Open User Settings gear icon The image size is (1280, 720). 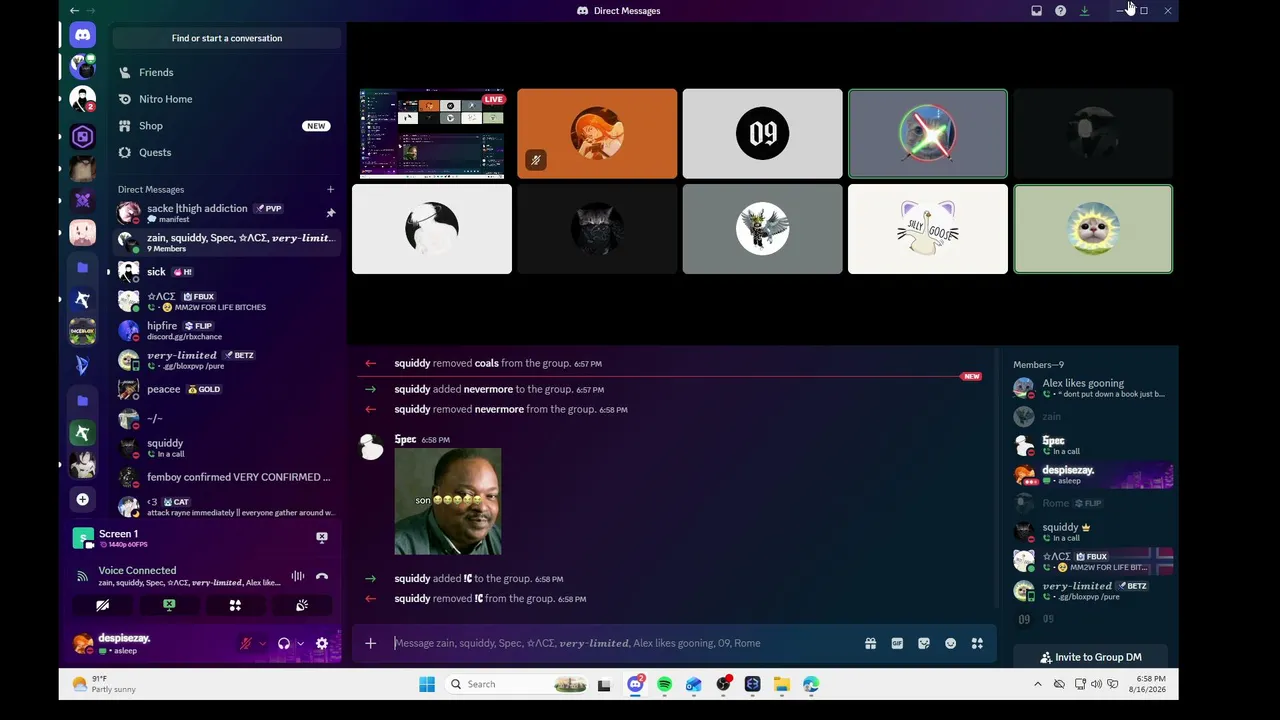322,644
